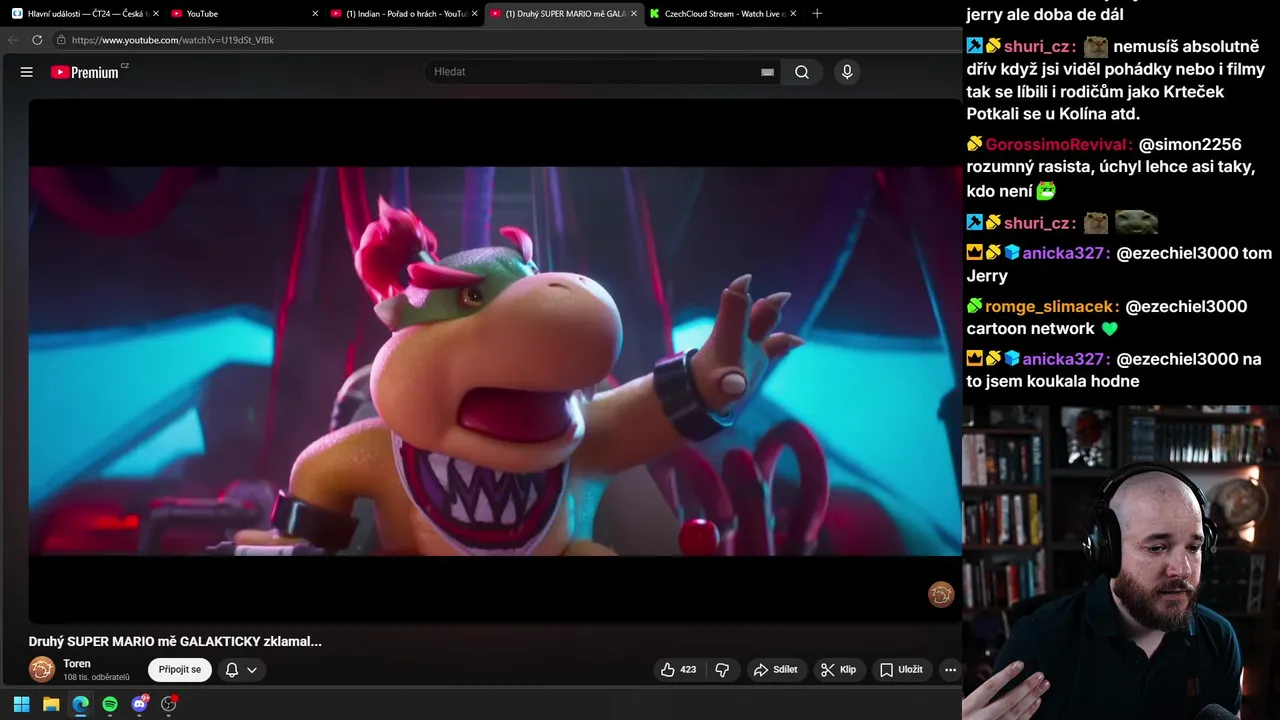Close the CzechCloud Stream tab

(795, 14)
